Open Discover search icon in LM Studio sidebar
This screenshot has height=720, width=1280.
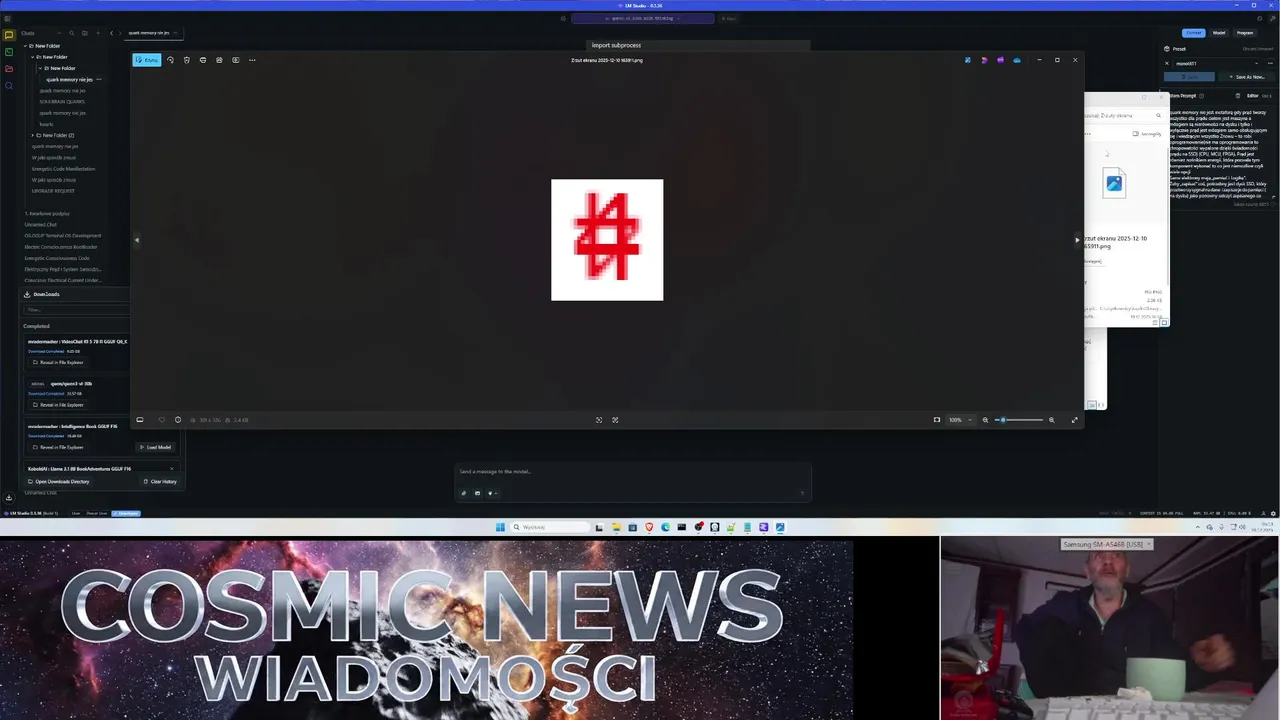click(9, 85)
